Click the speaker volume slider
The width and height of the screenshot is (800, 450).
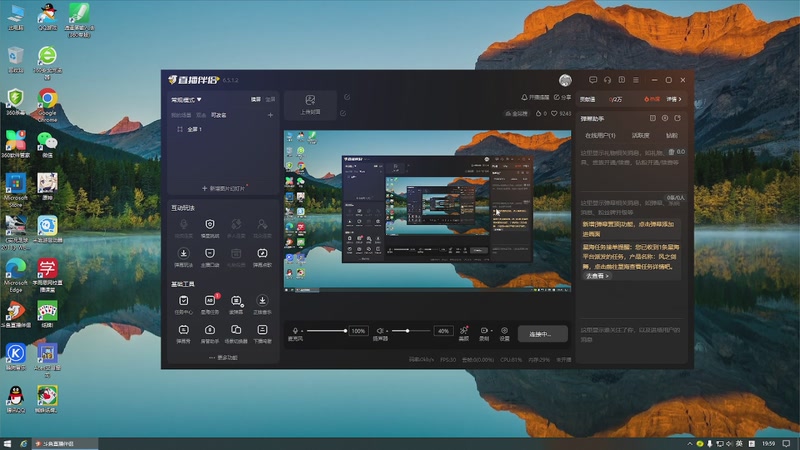[x=411, y=331]
